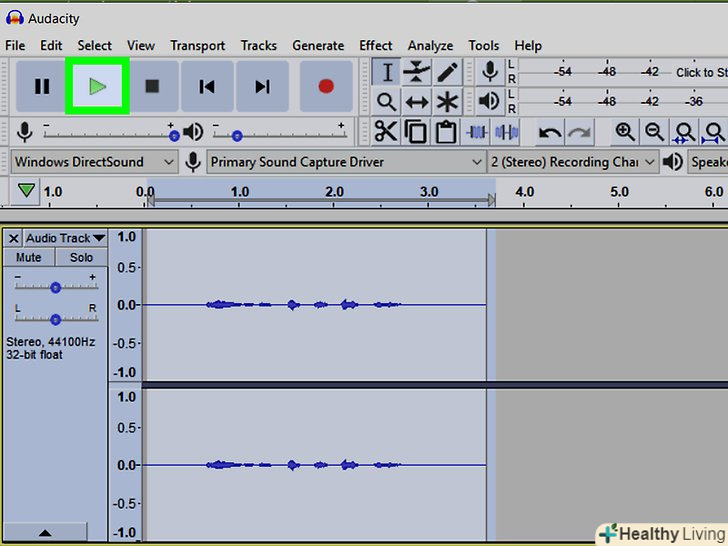
Task: Select the Envelope tool
Action: [416, 72]
